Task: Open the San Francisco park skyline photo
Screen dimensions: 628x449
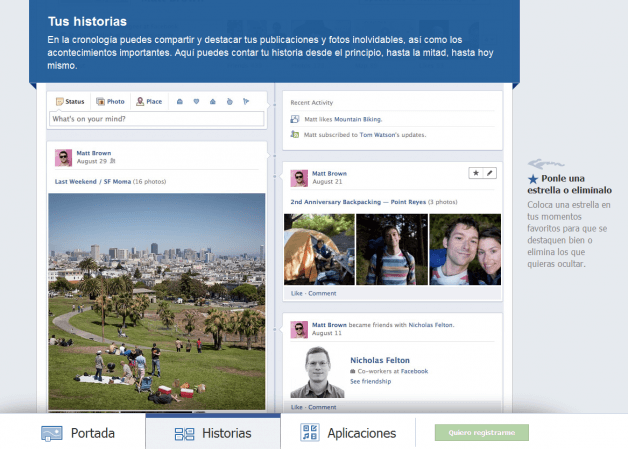Action: pyautogui.click(x=157, y=301)
